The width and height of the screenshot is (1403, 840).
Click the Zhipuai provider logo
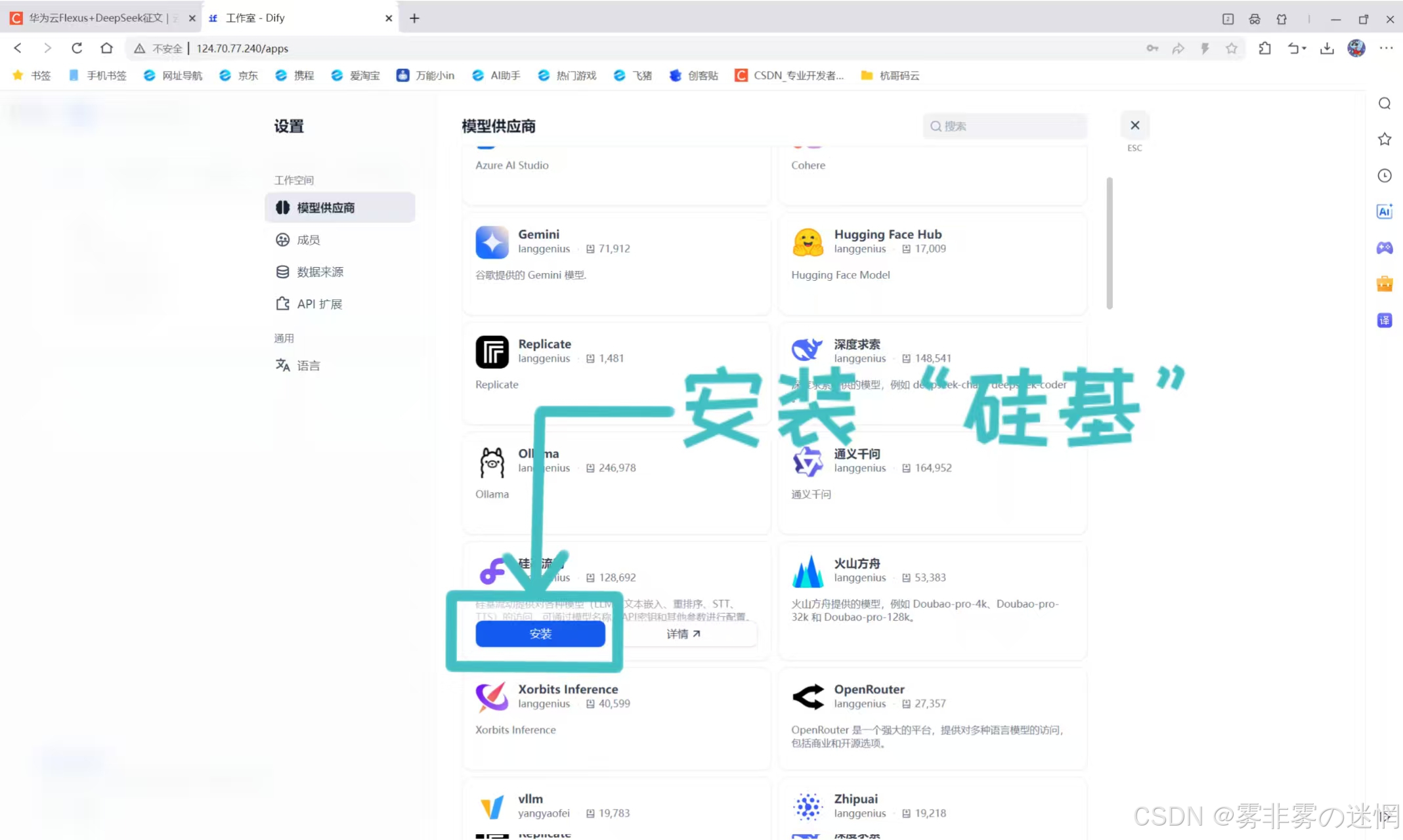tap(808, 807)
